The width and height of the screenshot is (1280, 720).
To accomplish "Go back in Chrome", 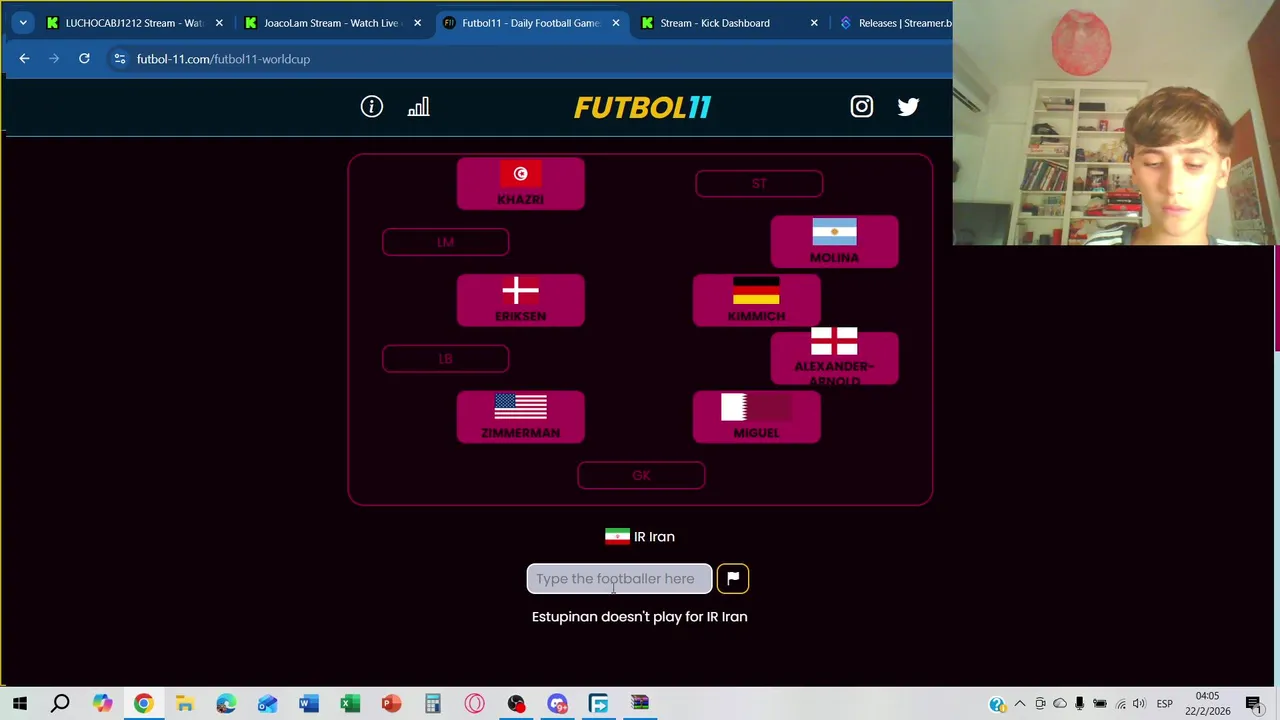I will [x=24, y=59].
